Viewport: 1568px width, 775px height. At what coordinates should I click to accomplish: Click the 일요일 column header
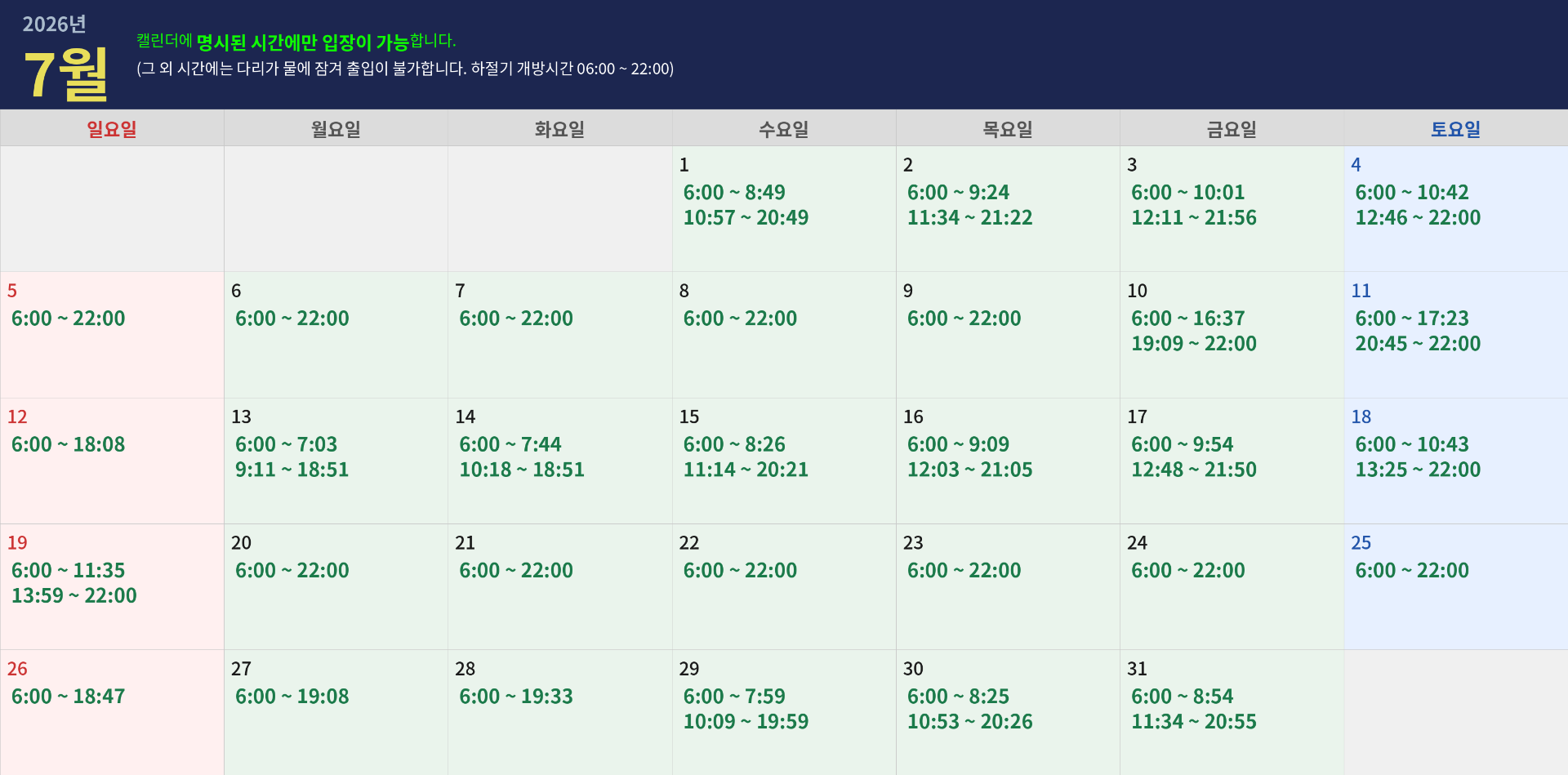tap(112, 129)
